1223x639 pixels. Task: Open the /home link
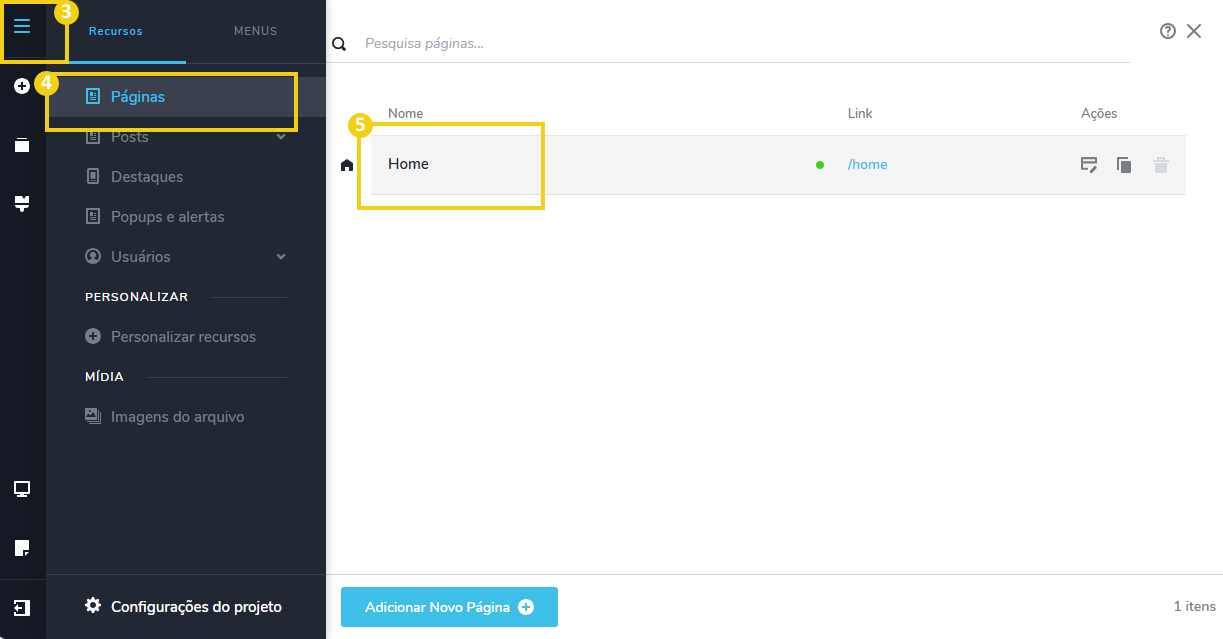pos(867,165)
